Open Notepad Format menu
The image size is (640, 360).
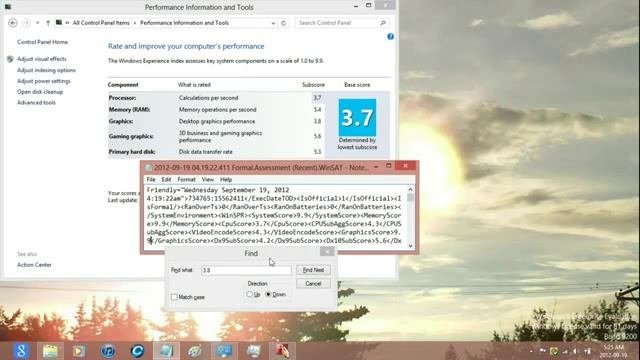tap(186, 180)
